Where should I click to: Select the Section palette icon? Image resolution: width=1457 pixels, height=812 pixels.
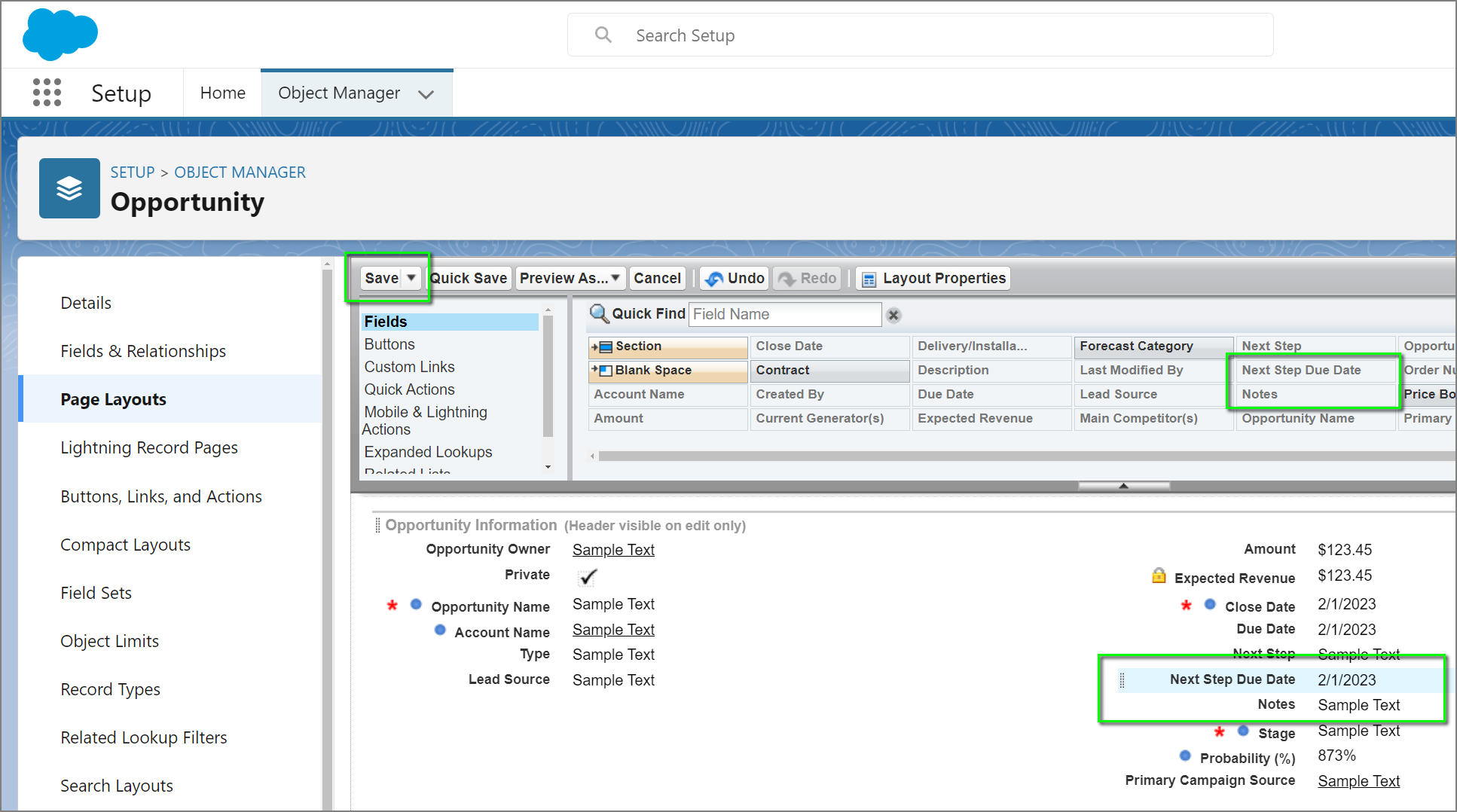(x=603, y=346)
